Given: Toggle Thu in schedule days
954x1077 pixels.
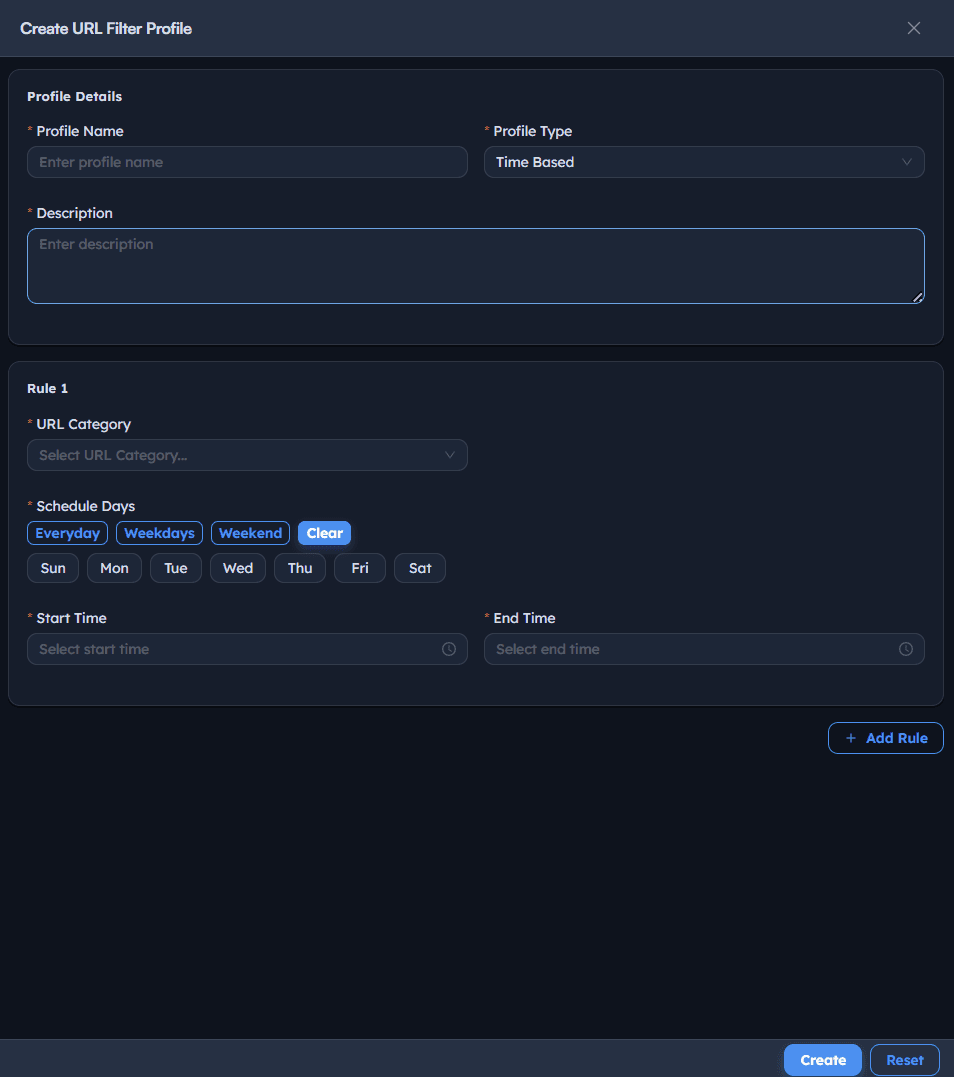Looking at the screenshot, I should pyautogui.click(x=300, y=568).
